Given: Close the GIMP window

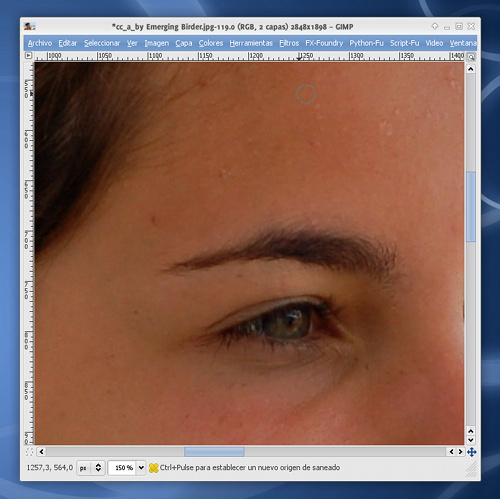Looking at the screenshot, I should [471, 26].
